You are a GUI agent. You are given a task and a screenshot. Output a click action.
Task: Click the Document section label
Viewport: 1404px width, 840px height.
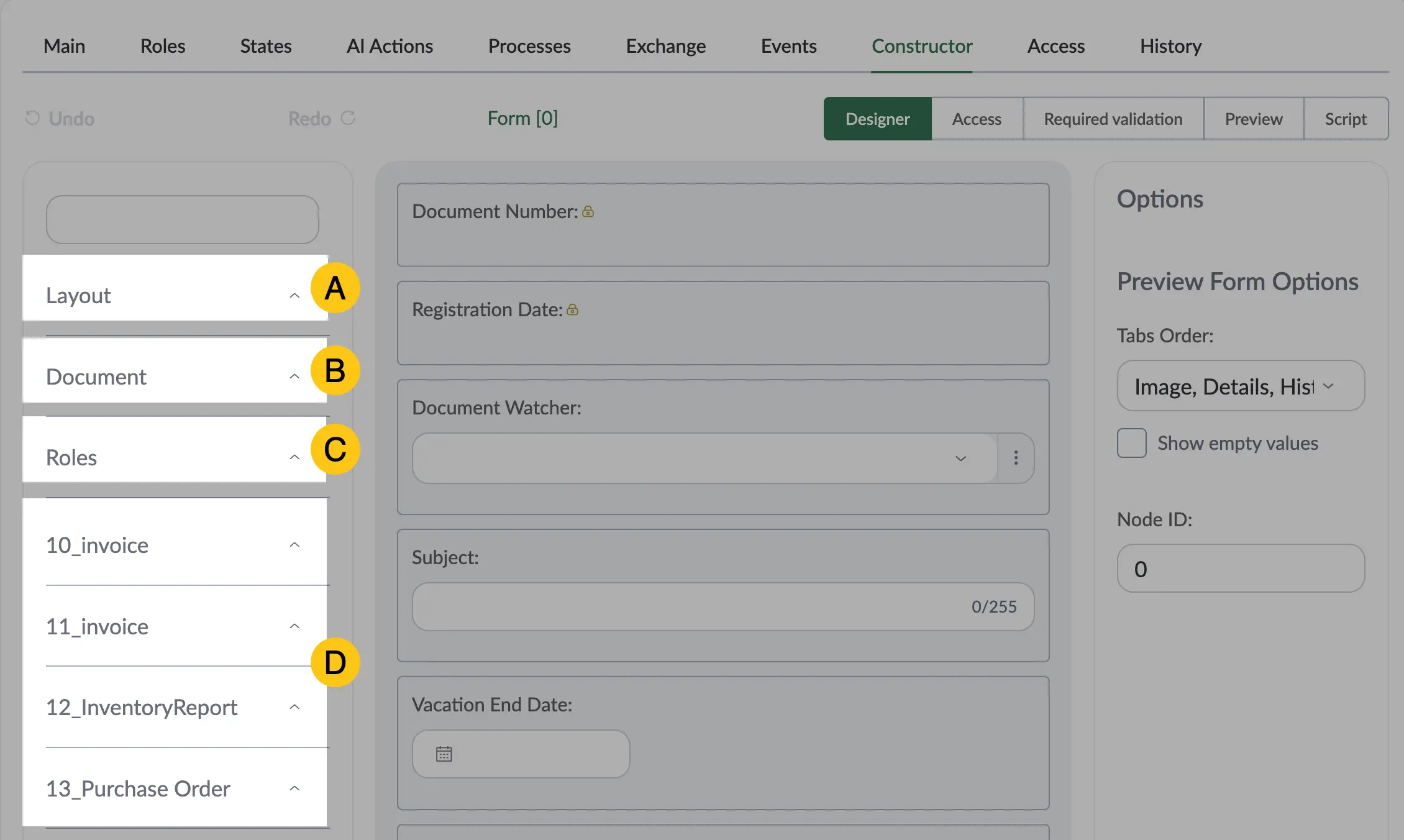96,377
